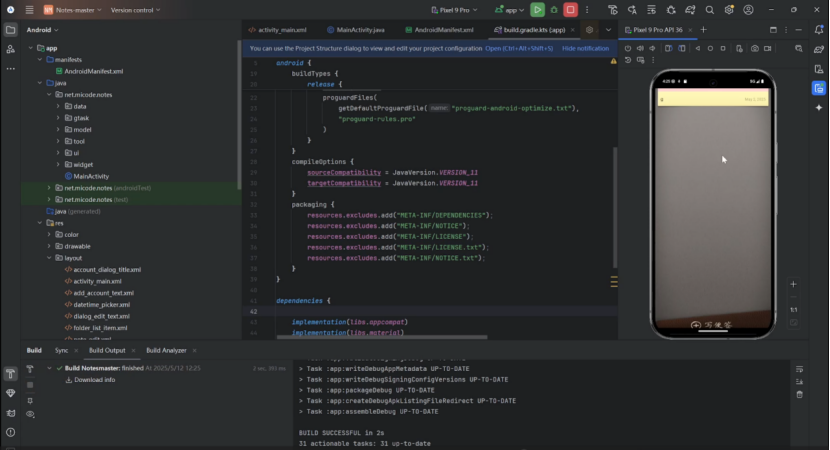Open the Build hammer tool window icon
This screenshot has width=830, height=450.
pyautogui.click(x=11, y=374)
